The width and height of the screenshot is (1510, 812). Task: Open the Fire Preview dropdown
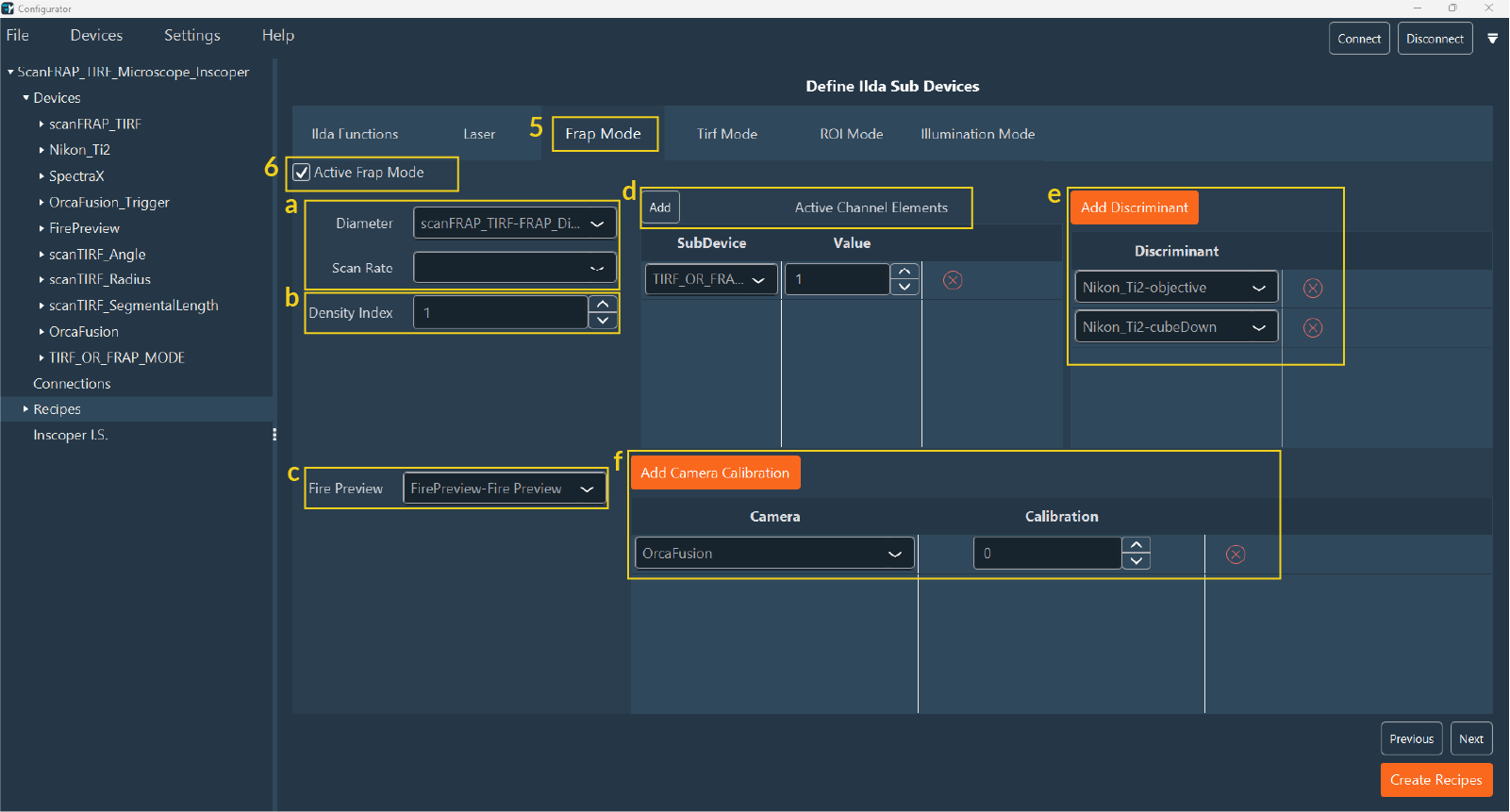click(x=504, y=489)
